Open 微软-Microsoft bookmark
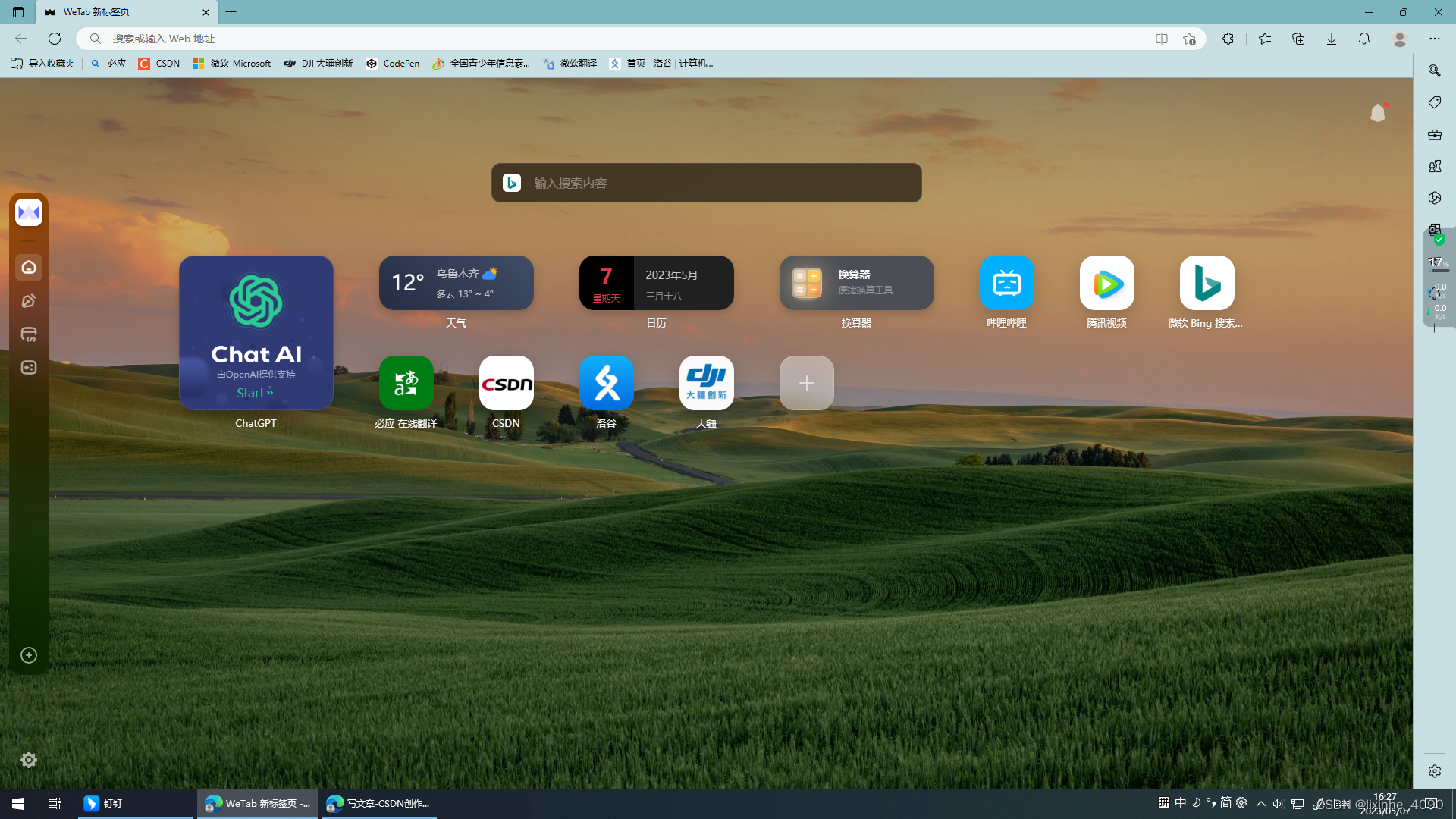 click(232, 64)
